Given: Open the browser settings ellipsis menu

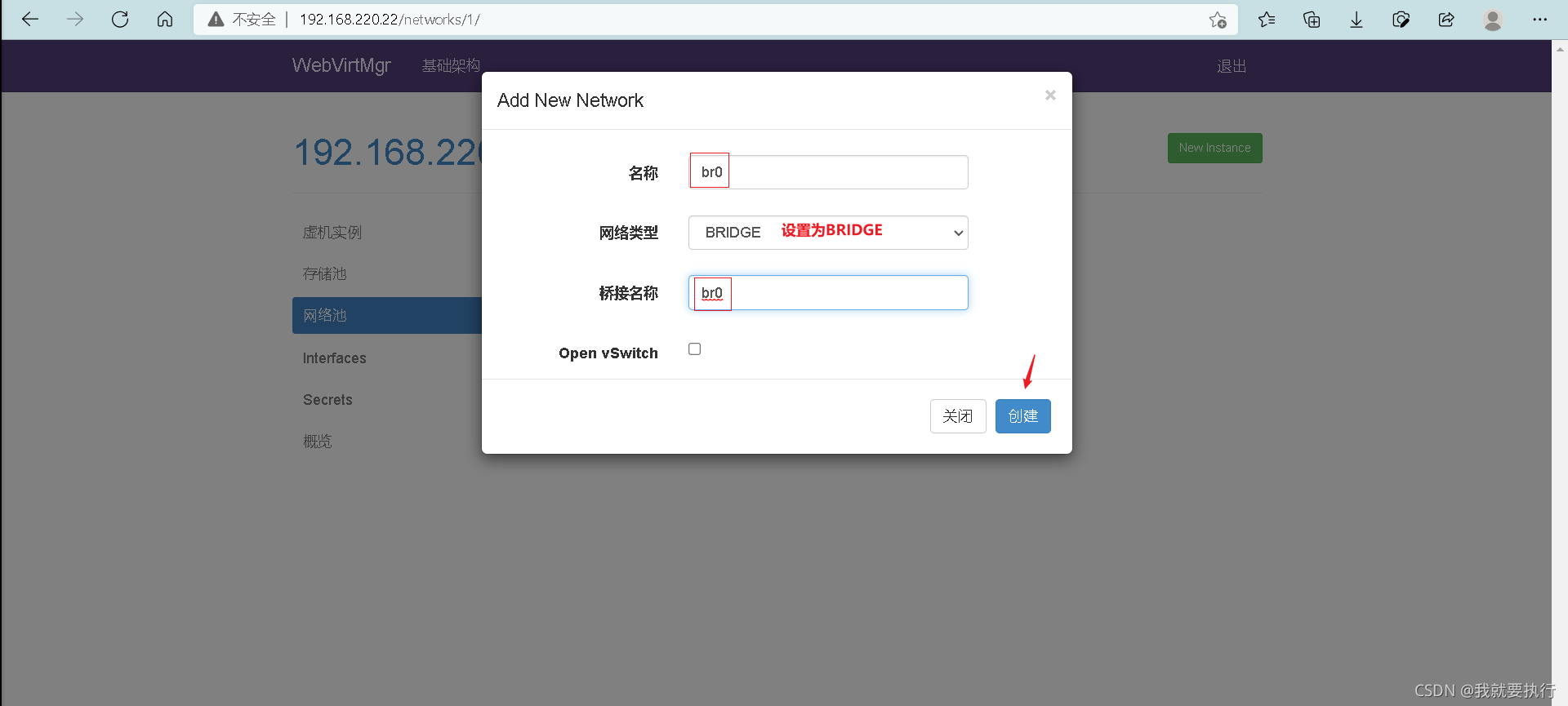Looking at the screenshot, I should coord(1539,20).
